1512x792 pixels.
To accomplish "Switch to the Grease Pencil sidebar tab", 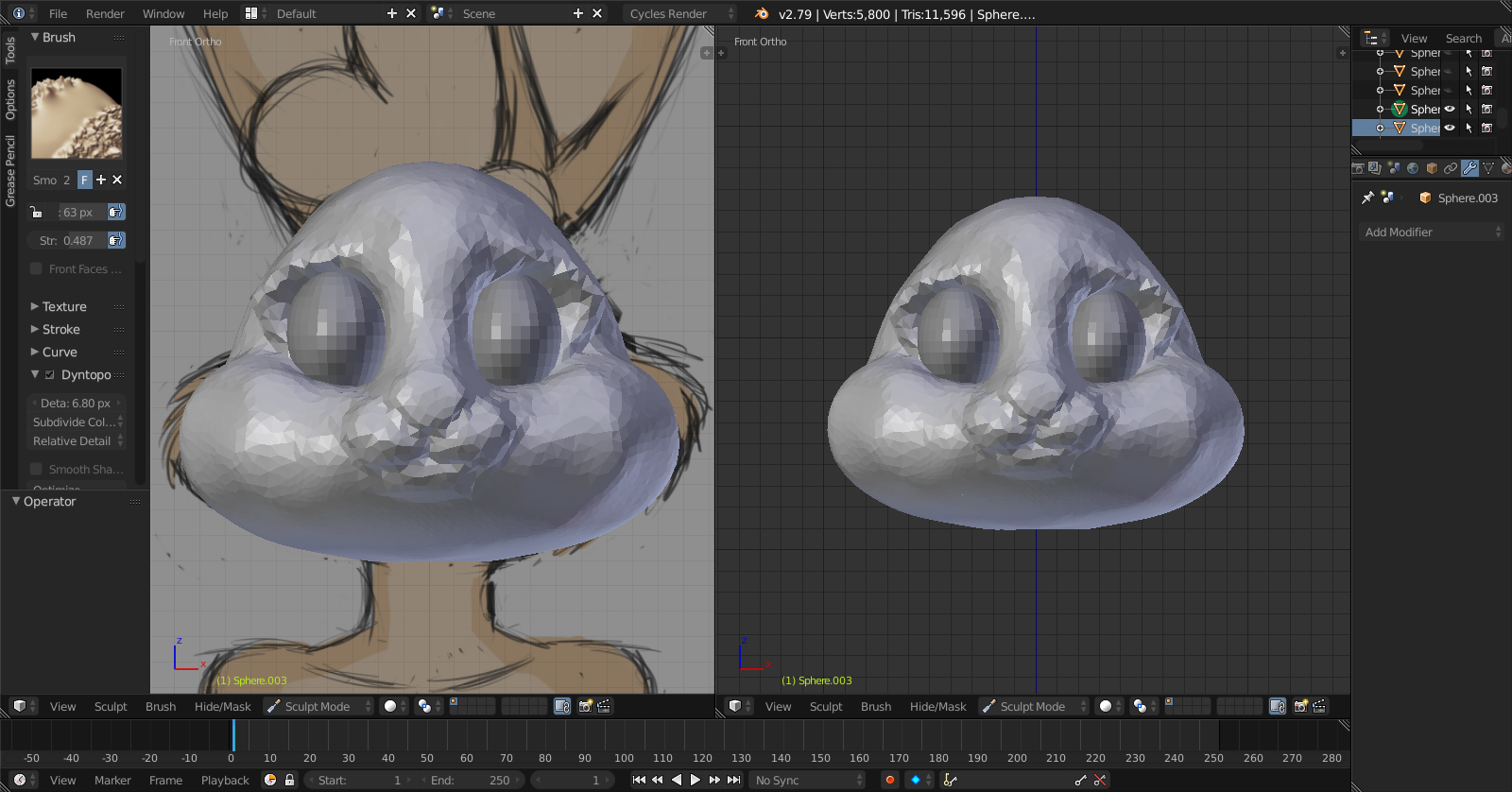I will tap(10, 170).
